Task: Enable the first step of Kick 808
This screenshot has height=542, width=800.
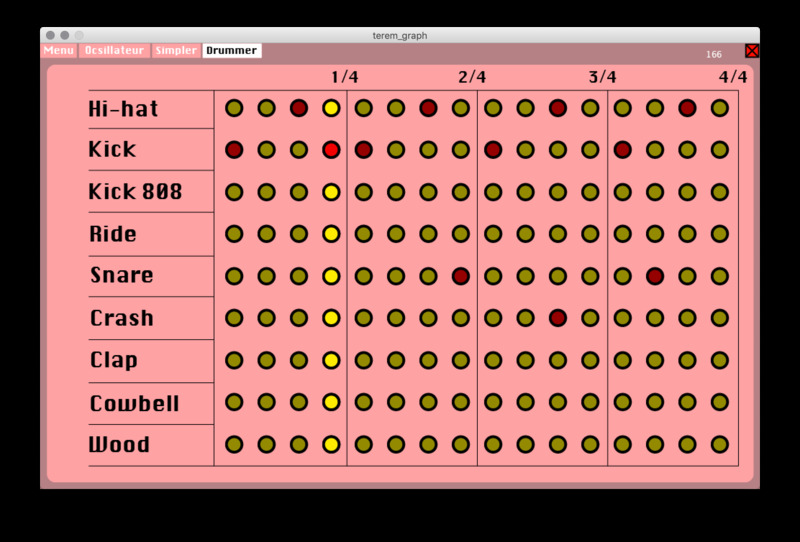Action: point(234,192)
